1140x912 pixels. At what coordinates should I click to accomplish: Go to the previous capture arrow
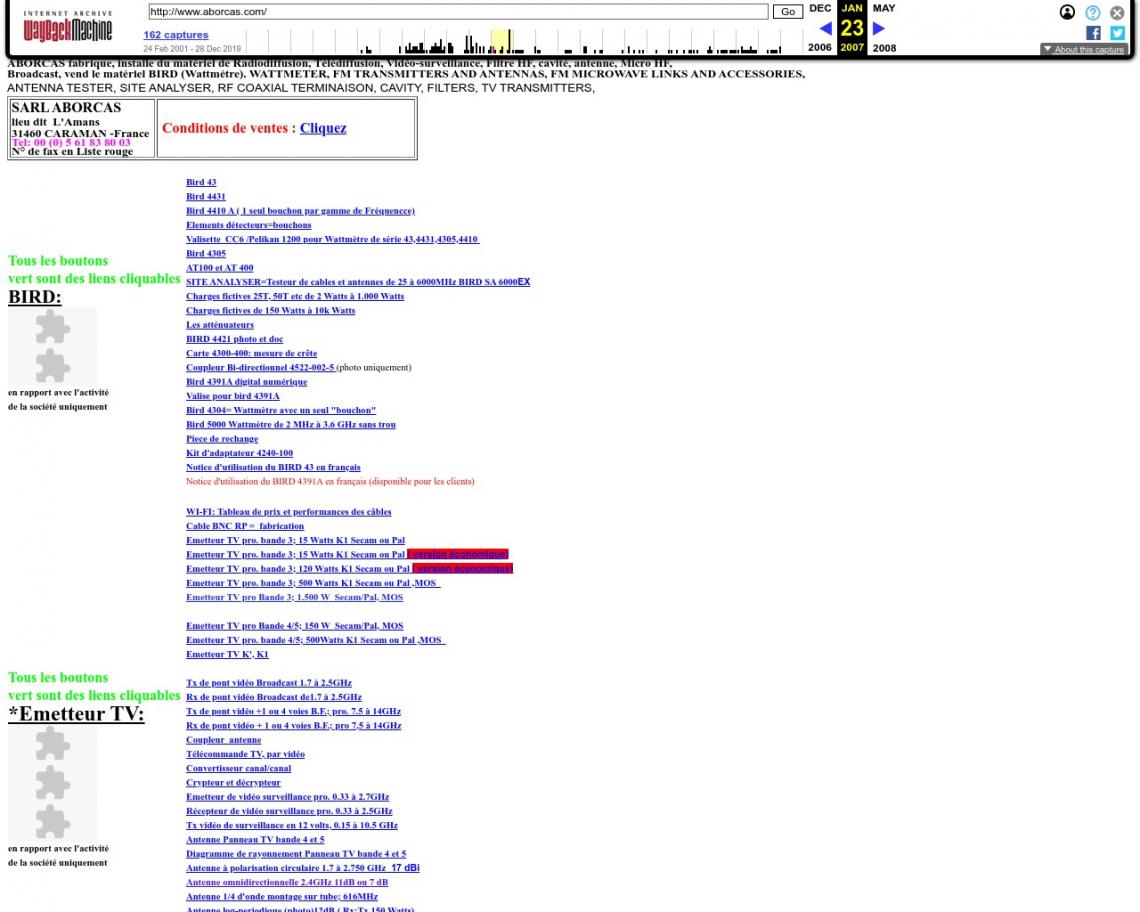(x=825, y=28)
